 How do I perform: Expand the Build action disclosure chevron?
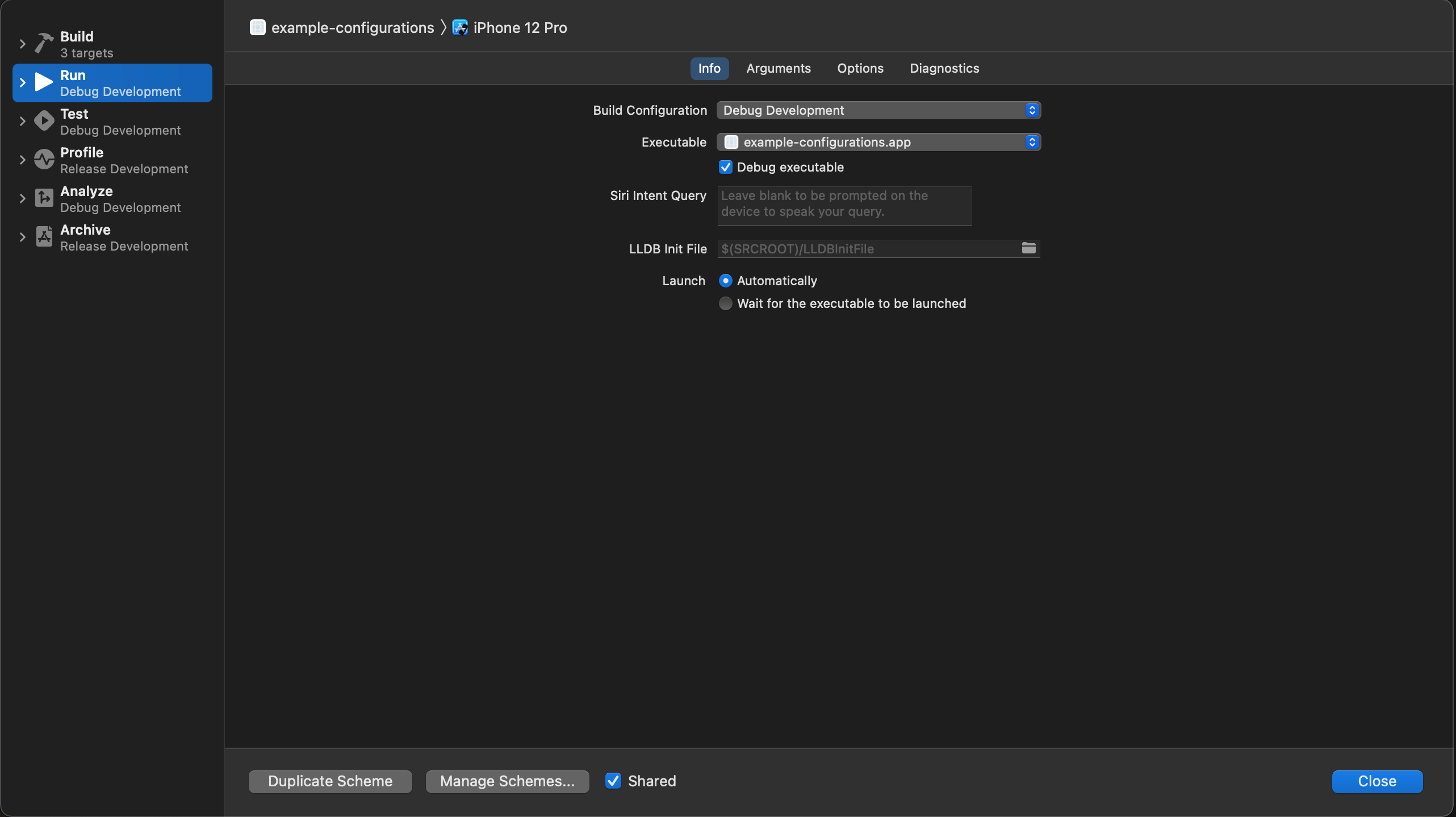[x=22, y=44]
